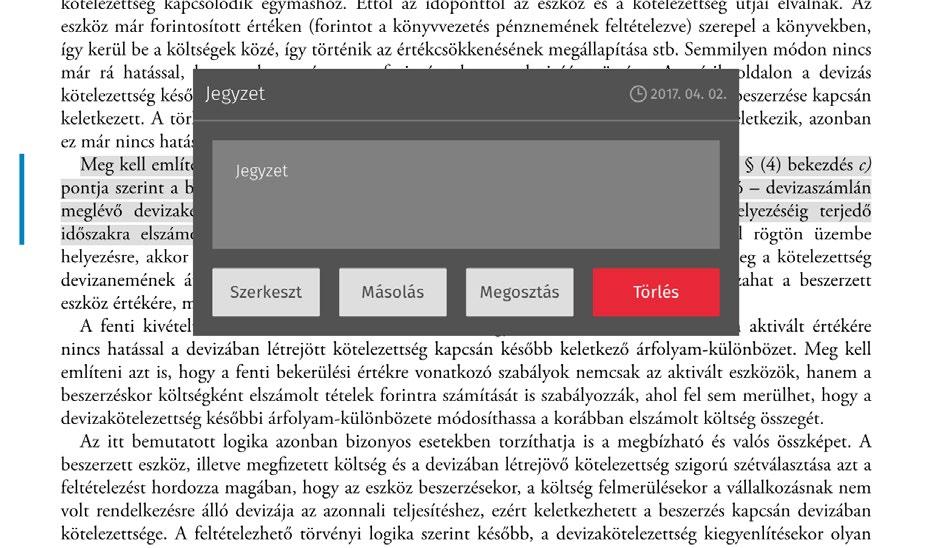The height and width of the screenshot is (548, 932).
Task: Click the "Jegyzet" dialog title
Action: coord(235,94)
